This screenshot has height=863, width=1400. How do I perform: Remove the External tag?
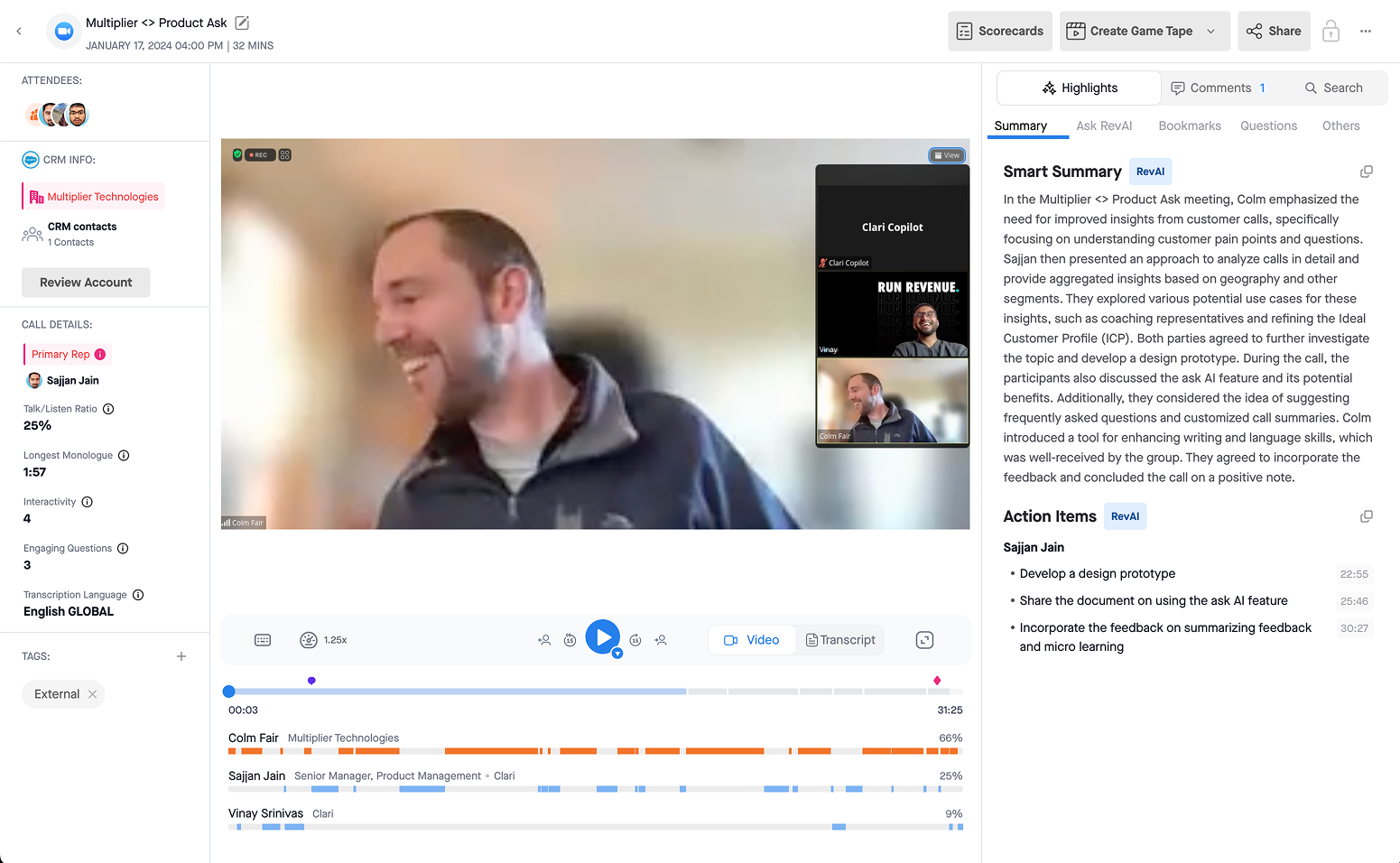[x=92, y=694]
